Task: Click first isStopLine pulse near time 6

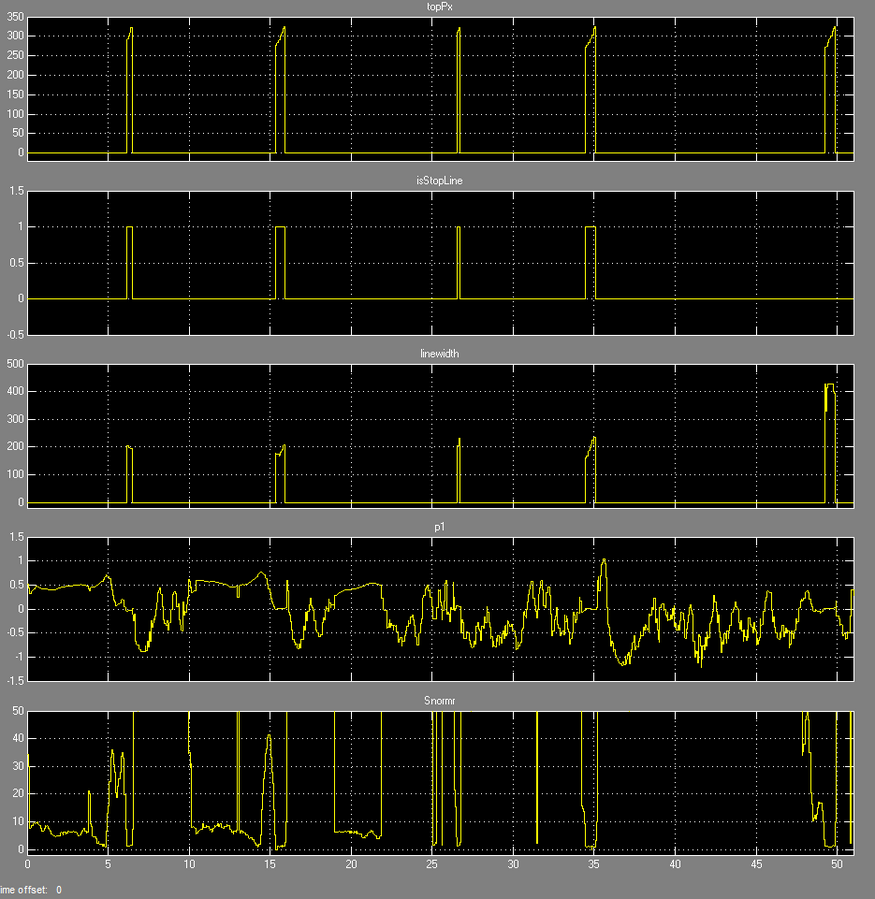Action: (130, 228)
